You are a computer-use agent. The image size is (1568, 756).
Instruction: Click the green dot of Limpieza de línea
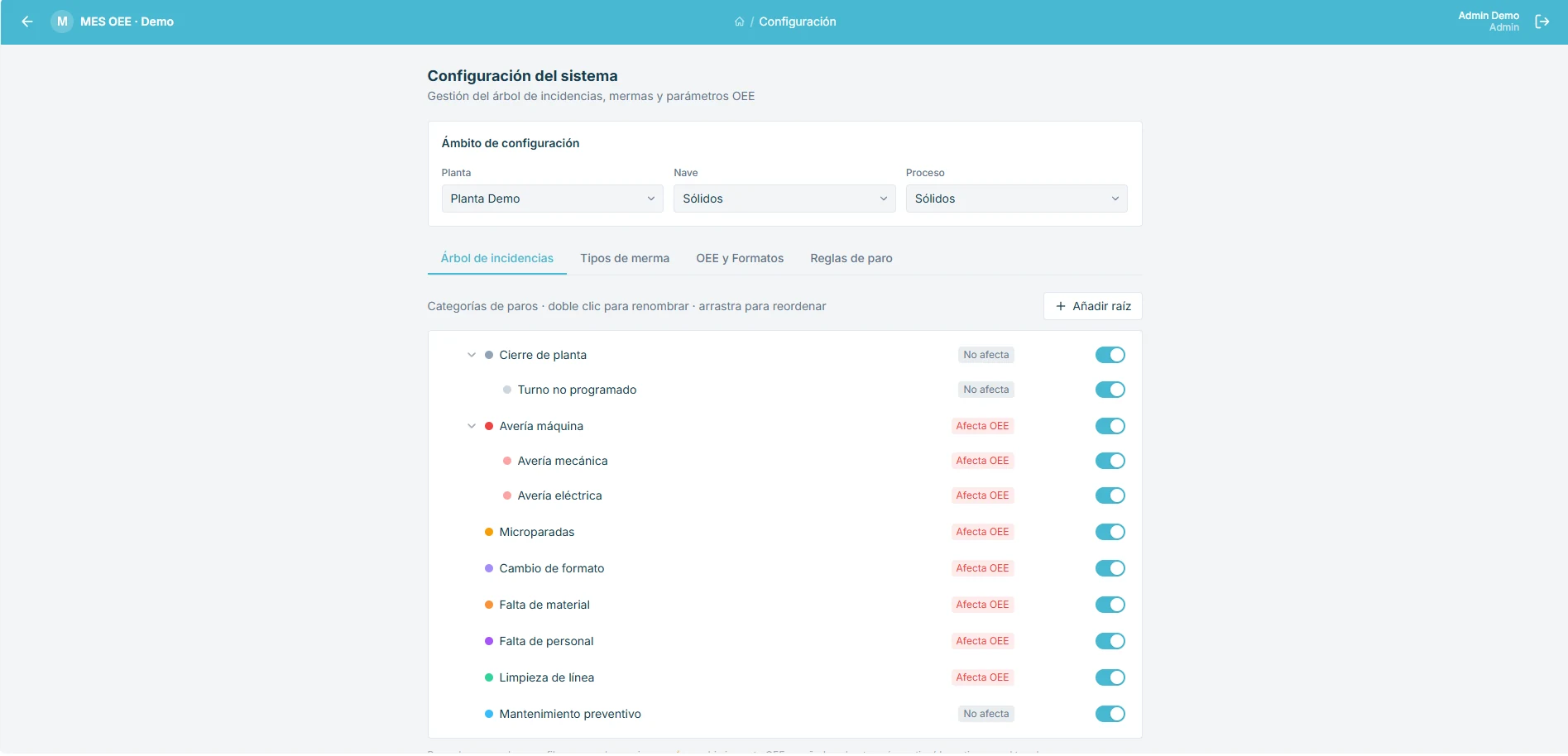click(x=489, y=677)
